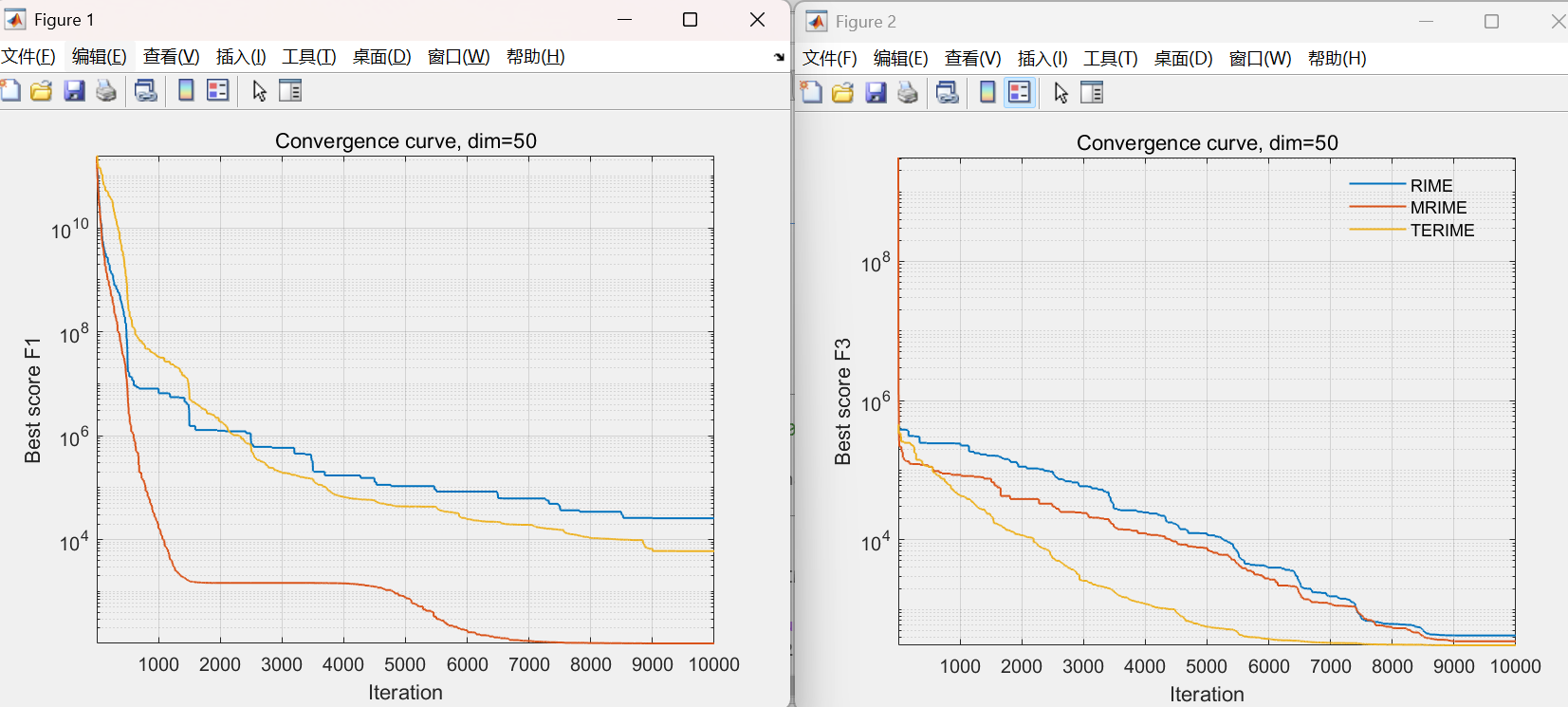Click the MATLAB logo in Figure 1 title bar

pos(15,20)
